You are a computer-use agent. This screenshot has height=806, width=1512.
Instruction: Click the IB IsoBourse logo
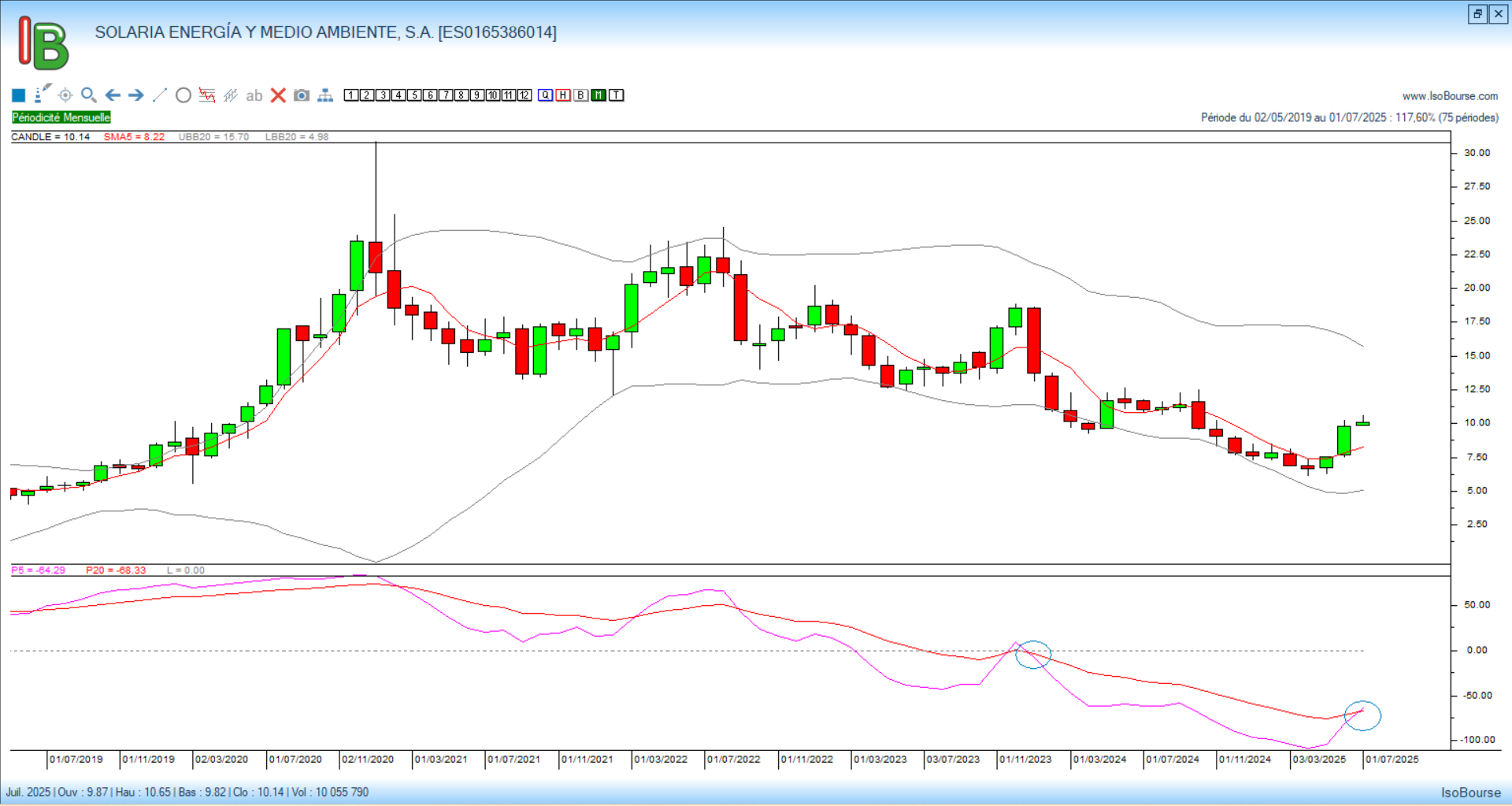[43, 43]
